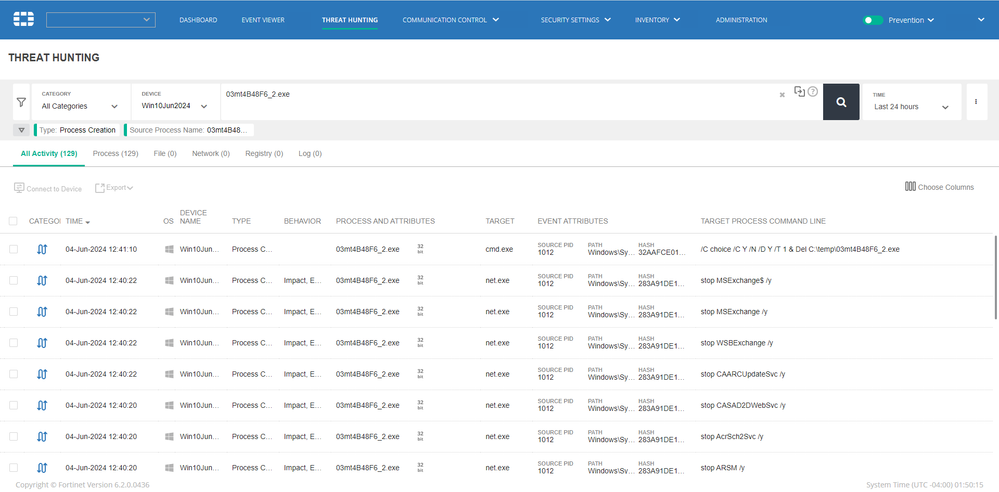The image size is (999, 492).
Task: Check the select-all checkbox in the table header
Action: pyautogui.click(x=13, y=221)
